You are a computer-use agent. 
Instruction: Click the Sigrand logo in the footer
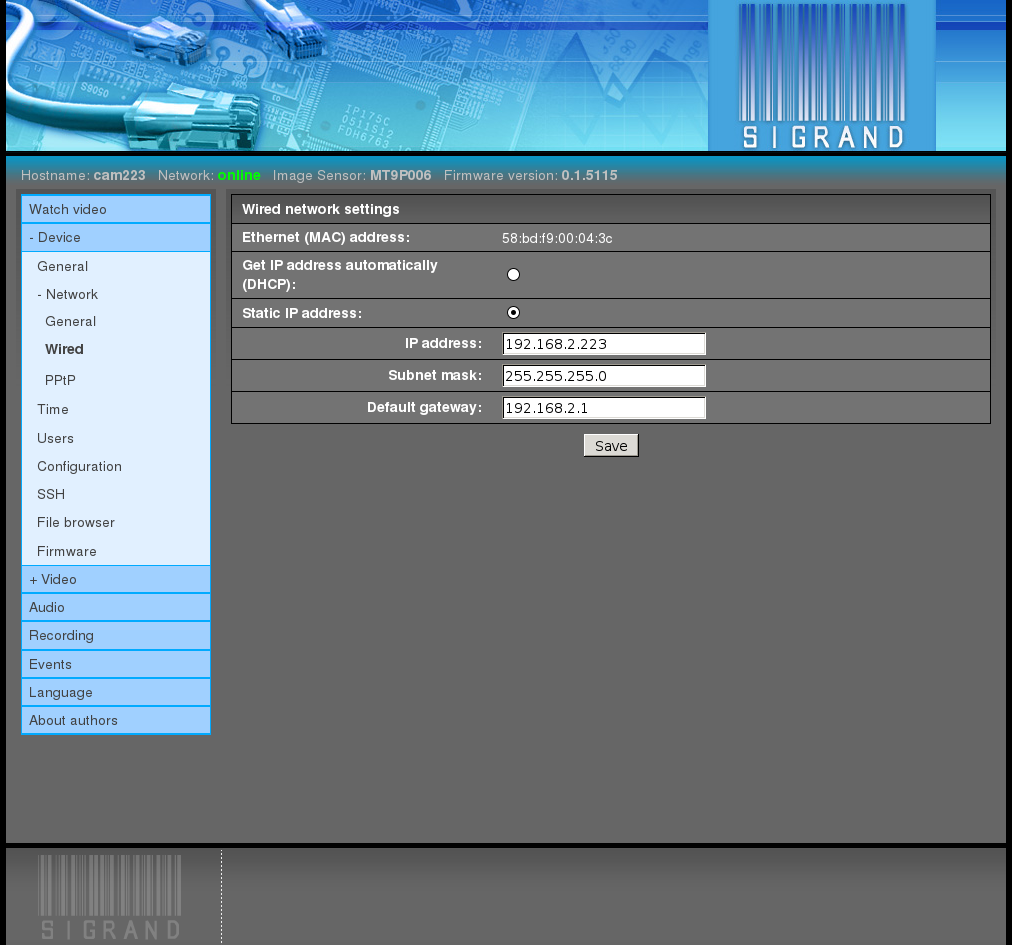pos(110,897)
